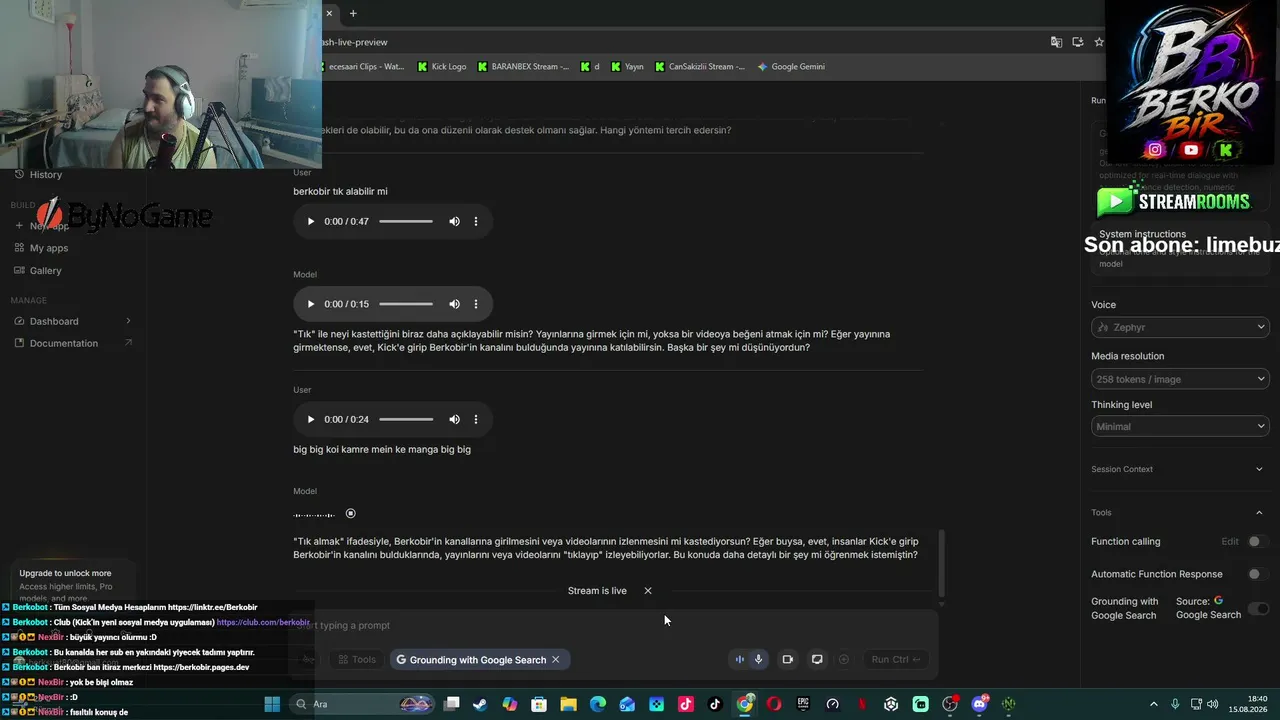Enable Automatic Function Response toggle

[1258, 575]
